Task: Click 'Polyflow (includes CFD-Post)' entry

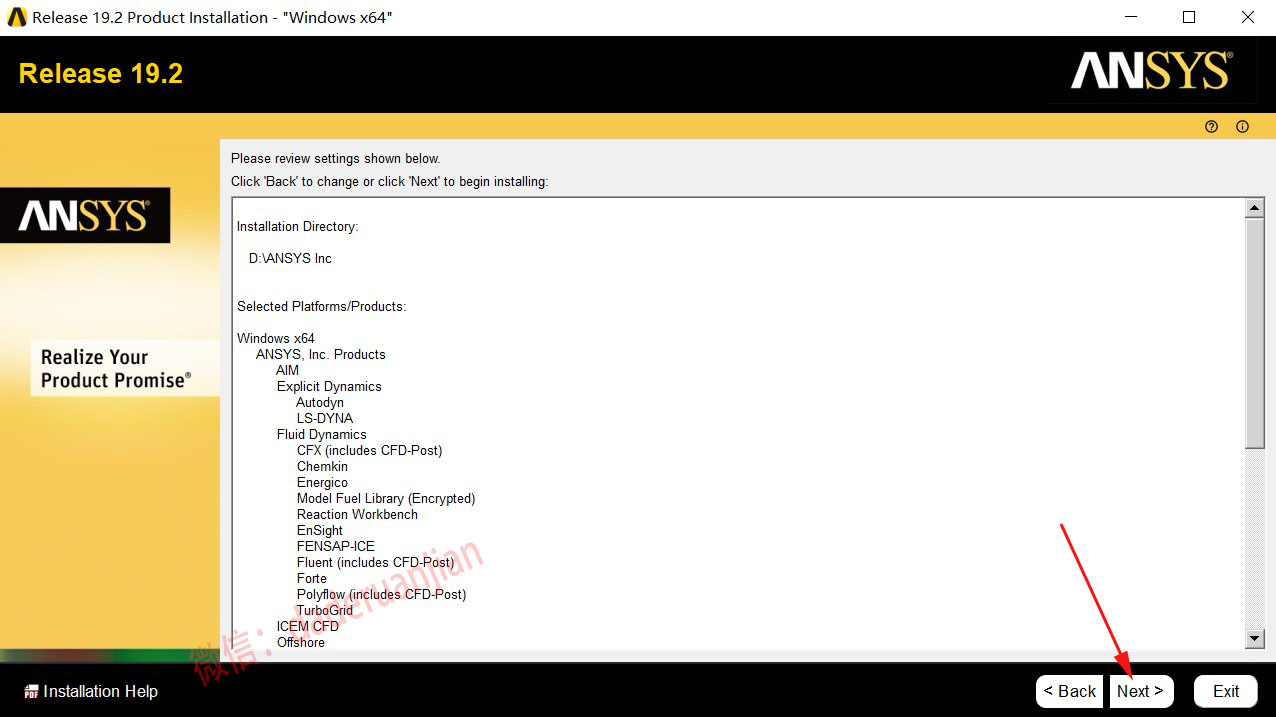Action: pos(381,595)
